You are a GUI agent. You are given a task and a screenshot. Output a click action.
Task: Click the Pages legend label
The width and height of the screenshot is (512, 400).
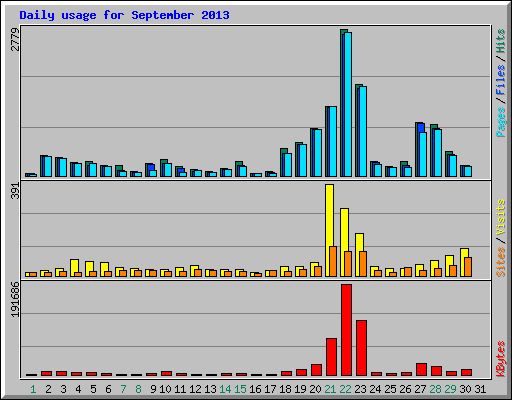pos(501,122)
